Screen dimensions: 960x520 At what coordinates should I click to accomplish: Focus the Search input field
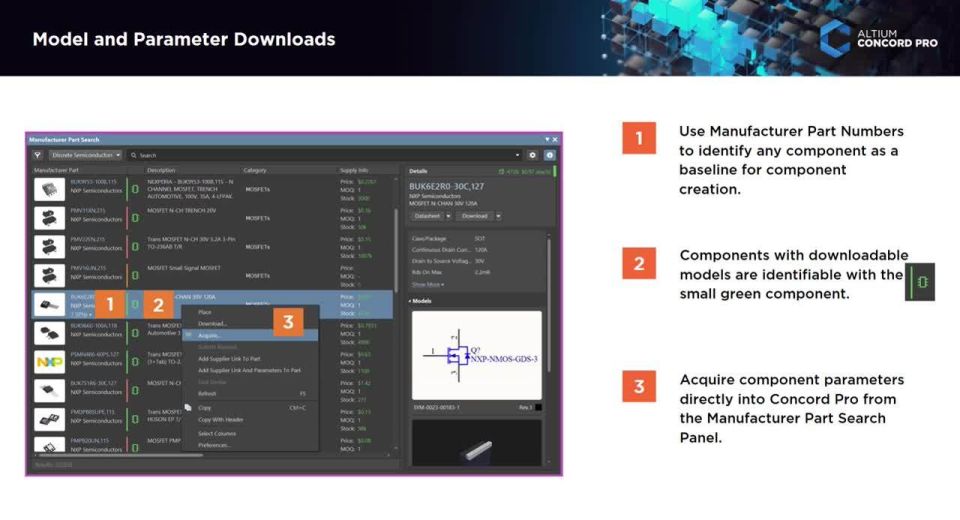pos(324,156)
